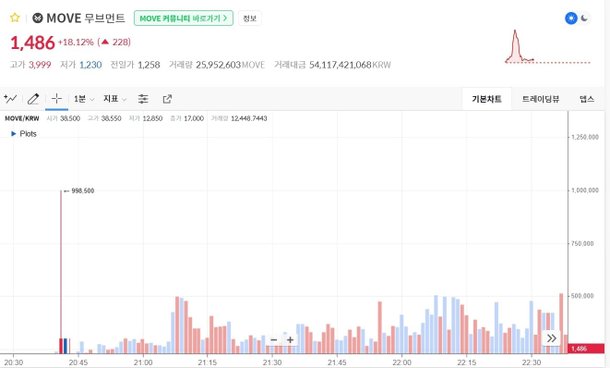Zoom in chart with plus button

[290, 340]
